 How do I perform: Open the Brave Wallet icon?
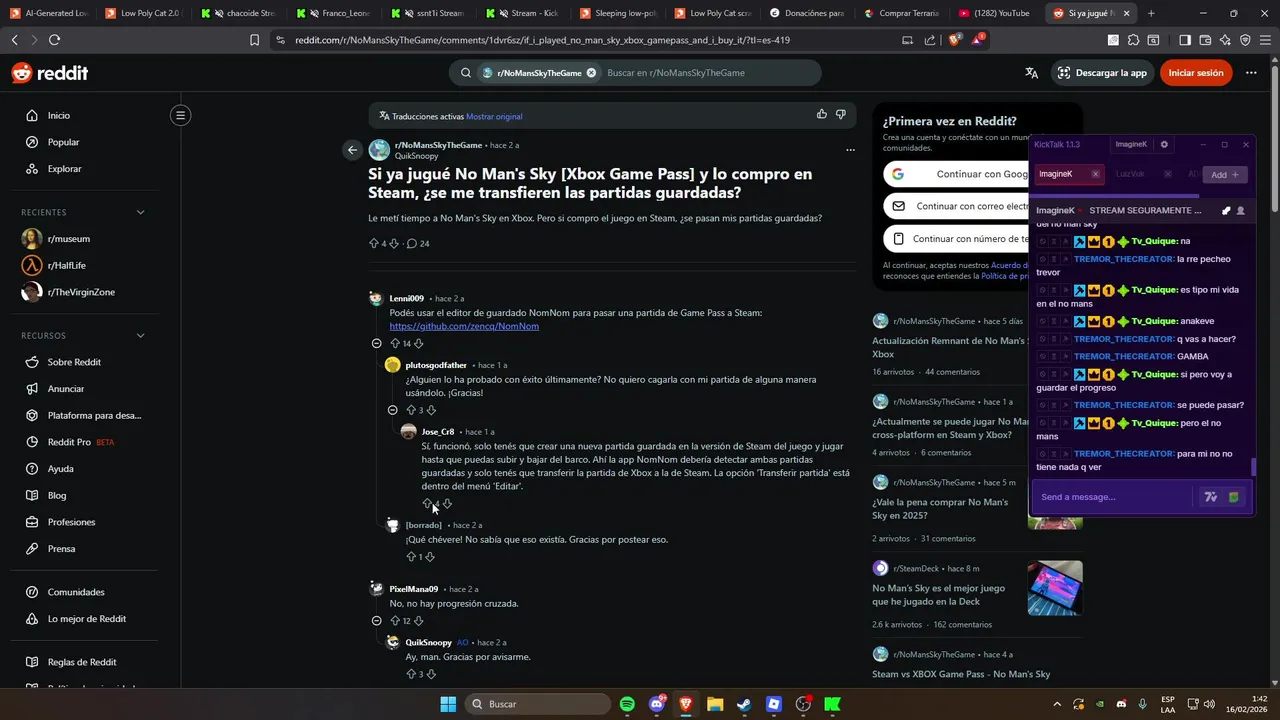click(1205, 40)
